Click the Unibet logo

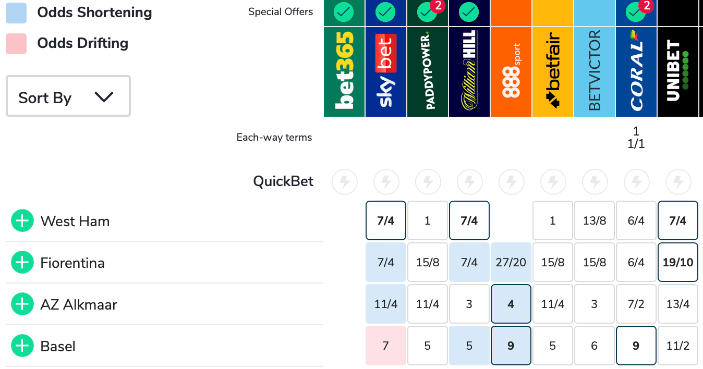pyautogui.click(x=678, y=72)
